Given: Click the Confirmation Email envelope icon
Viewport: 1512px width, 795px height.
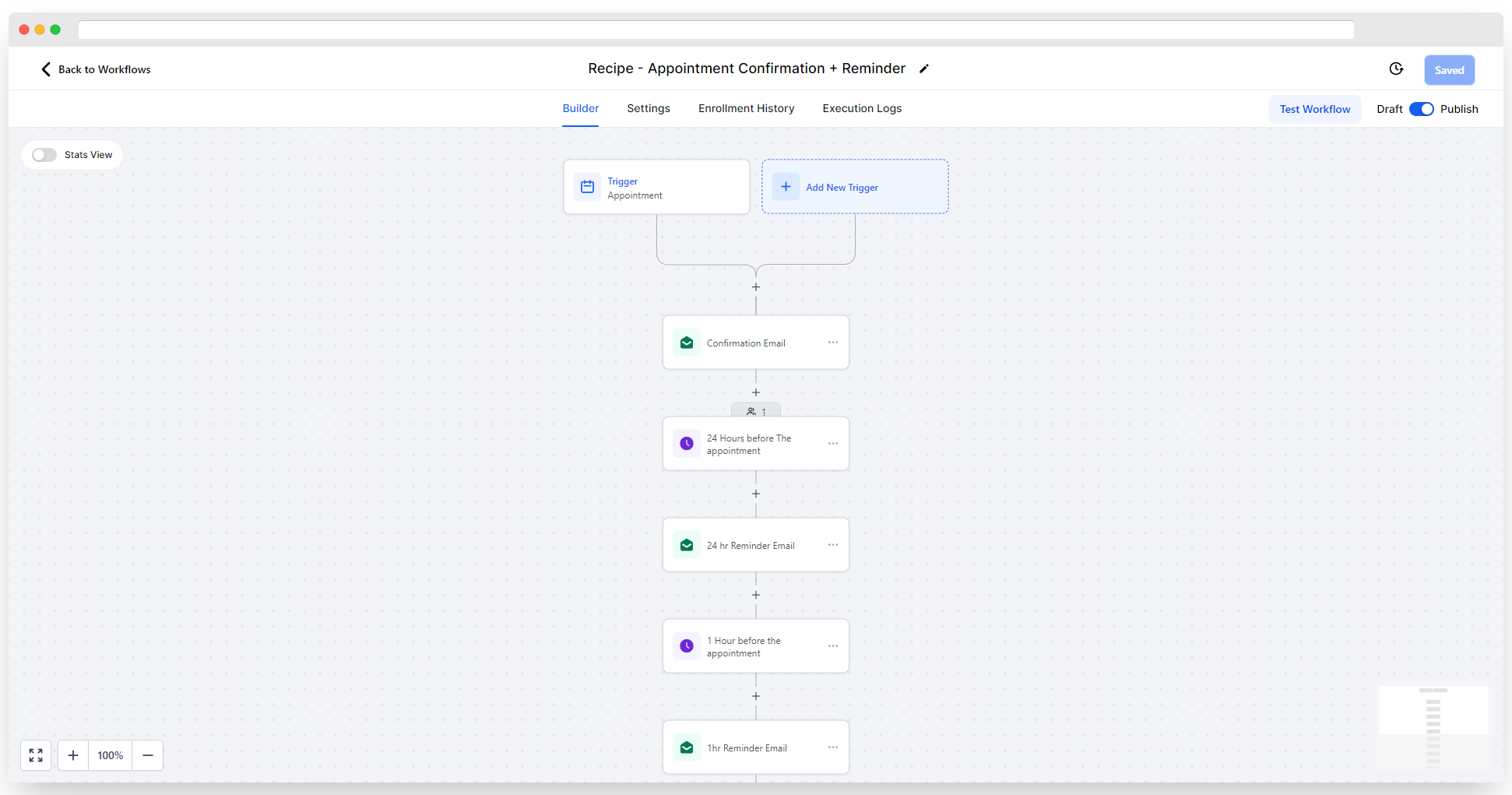Looking at the screenshot, I should (x=687, y=343).
